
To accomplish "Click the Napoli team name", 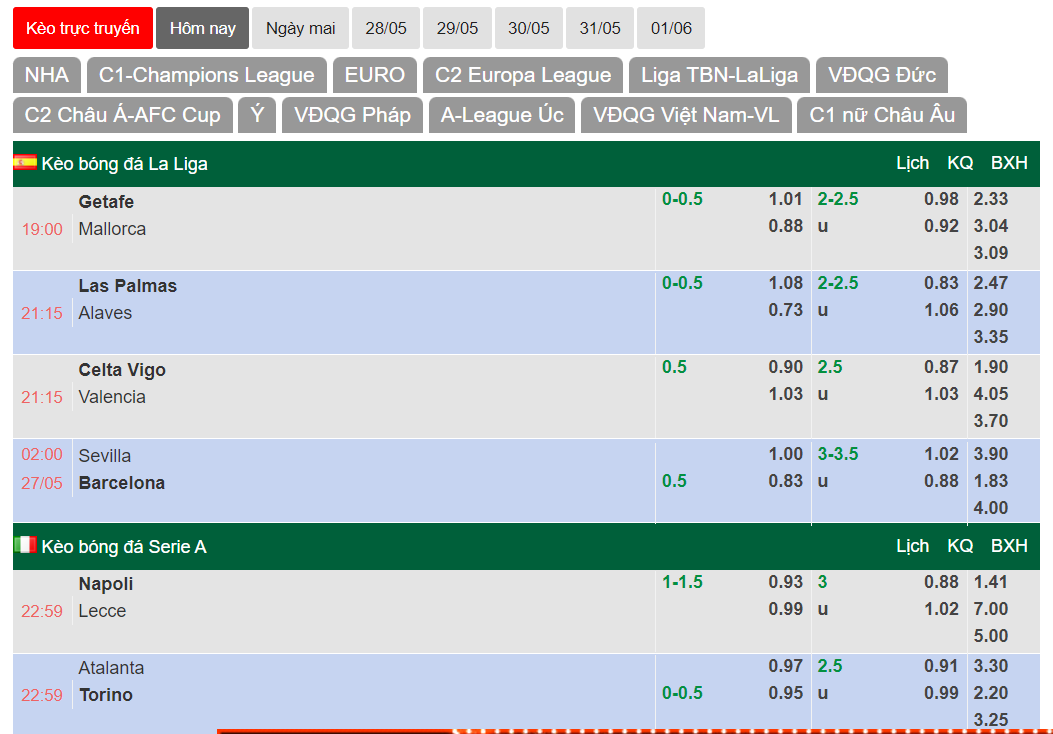I will coord(106,584).
